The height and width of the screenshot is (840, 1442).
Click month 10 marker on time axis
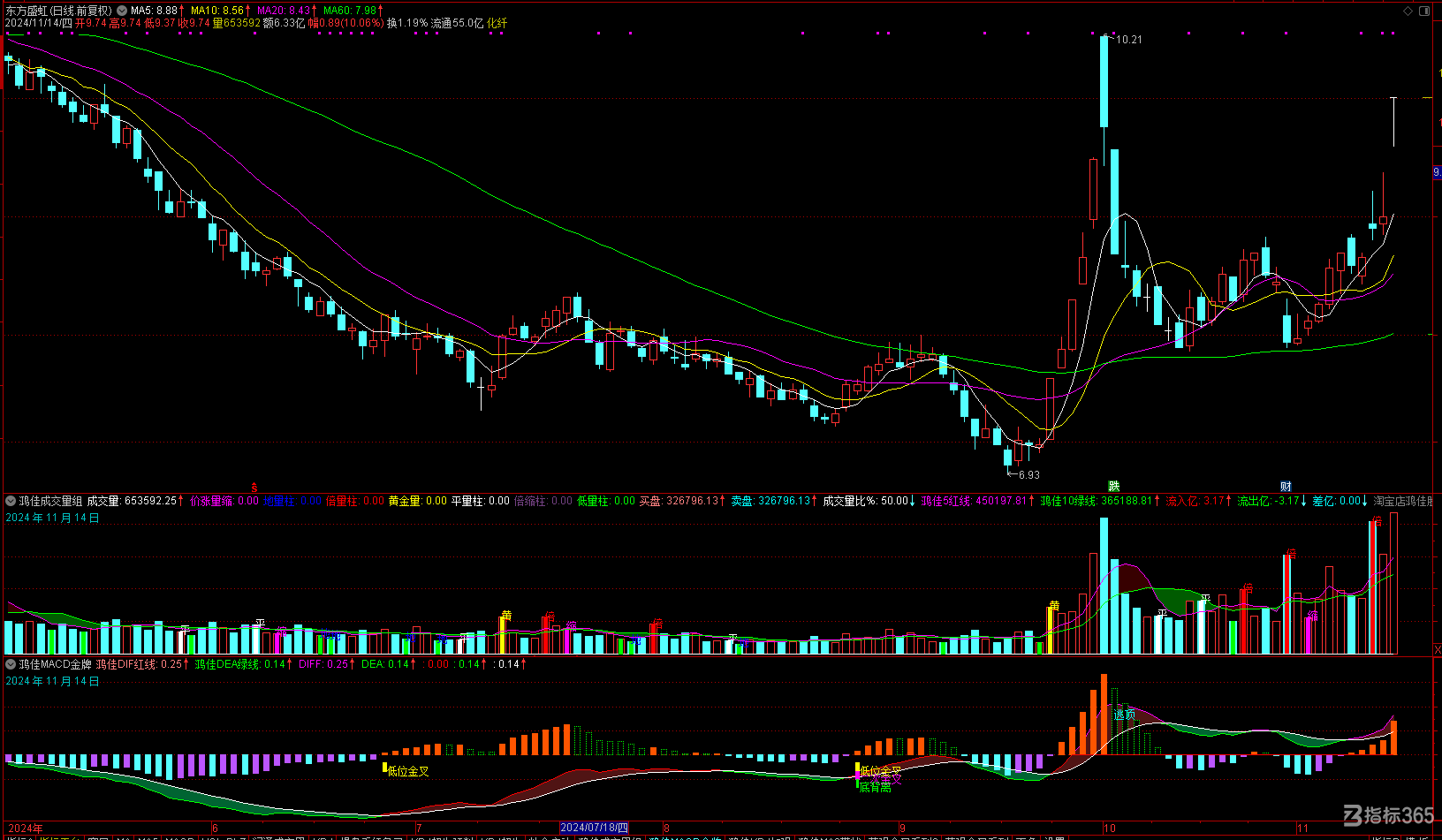coord(1110,829)
